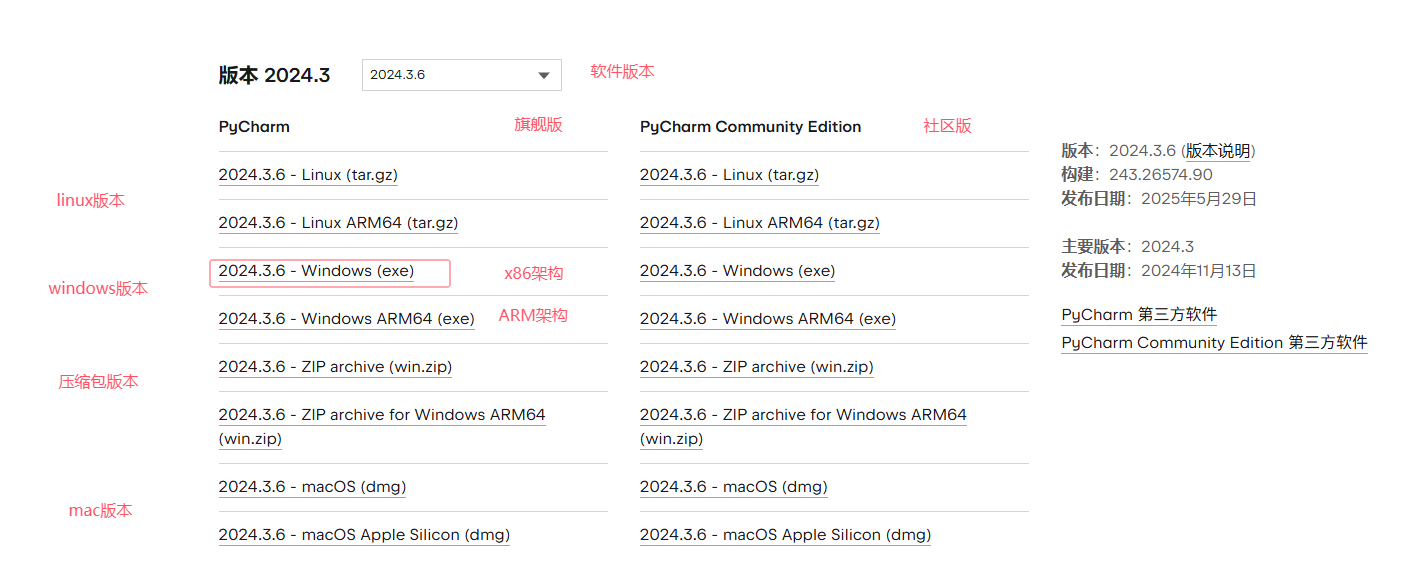Download Community Edition ZIP for Windows ARM64
The image size is (1411, 579).
803,415
